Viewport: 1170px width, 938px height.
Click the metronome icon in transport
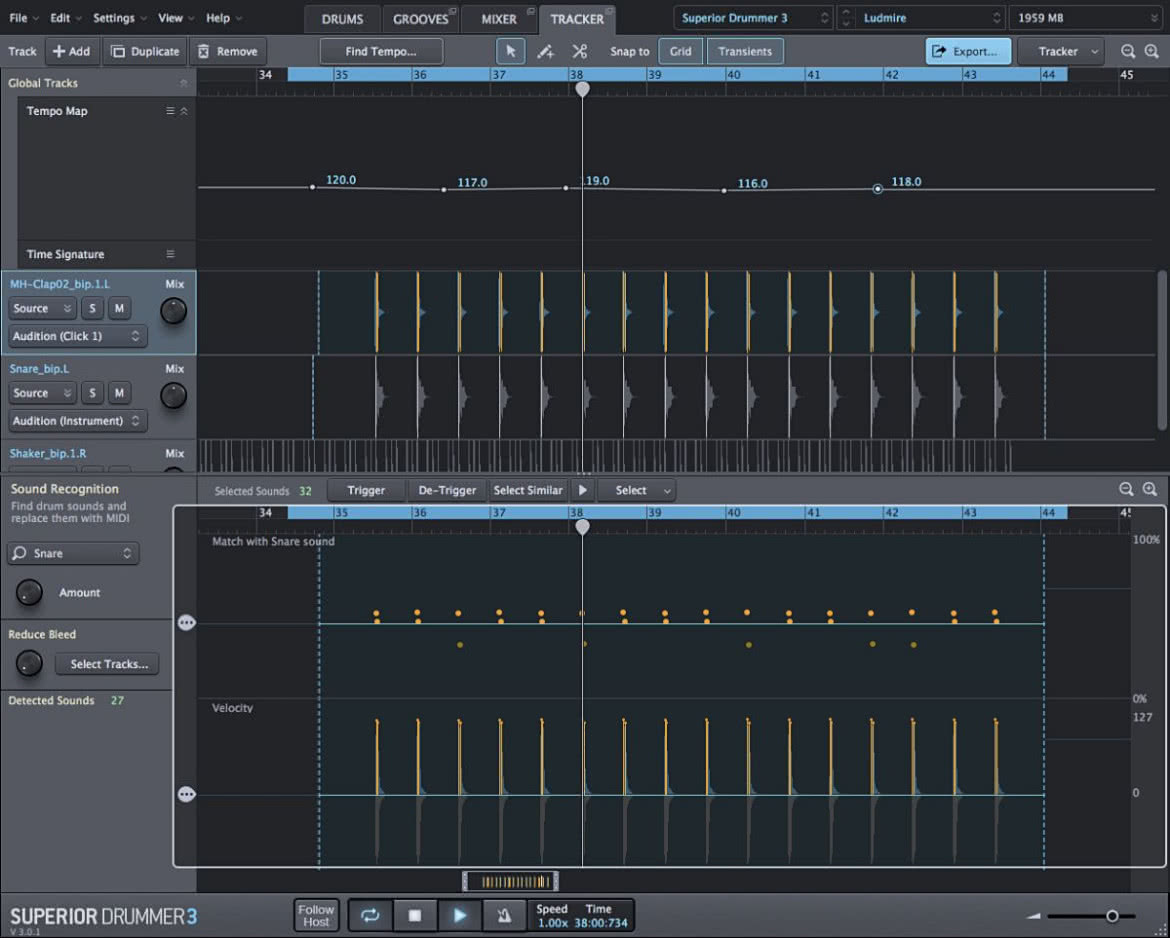[x=504, y=916]
